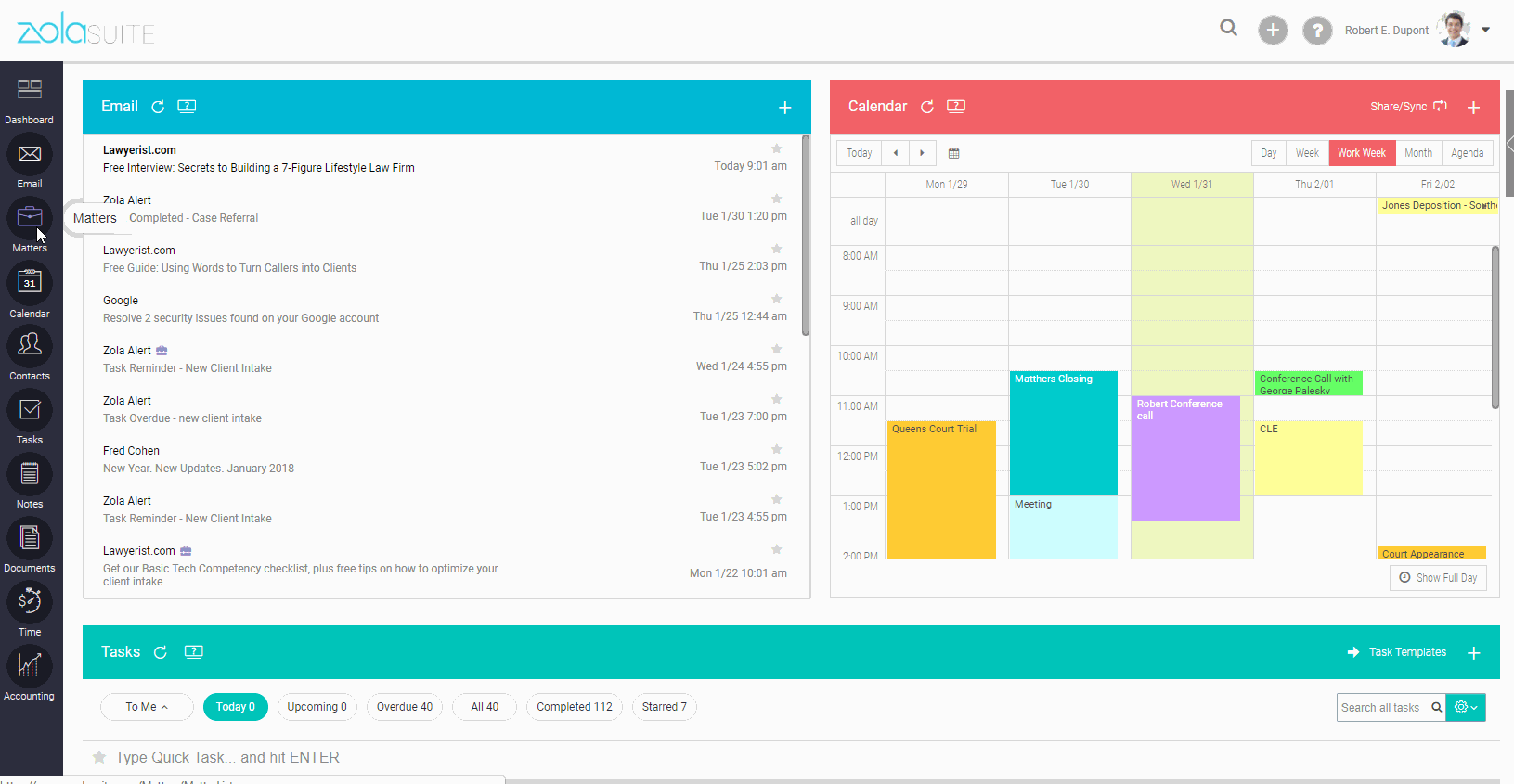1514x784 pixels.
Task: Switch calendar to Week view
Action: (x=1307, y=153)
